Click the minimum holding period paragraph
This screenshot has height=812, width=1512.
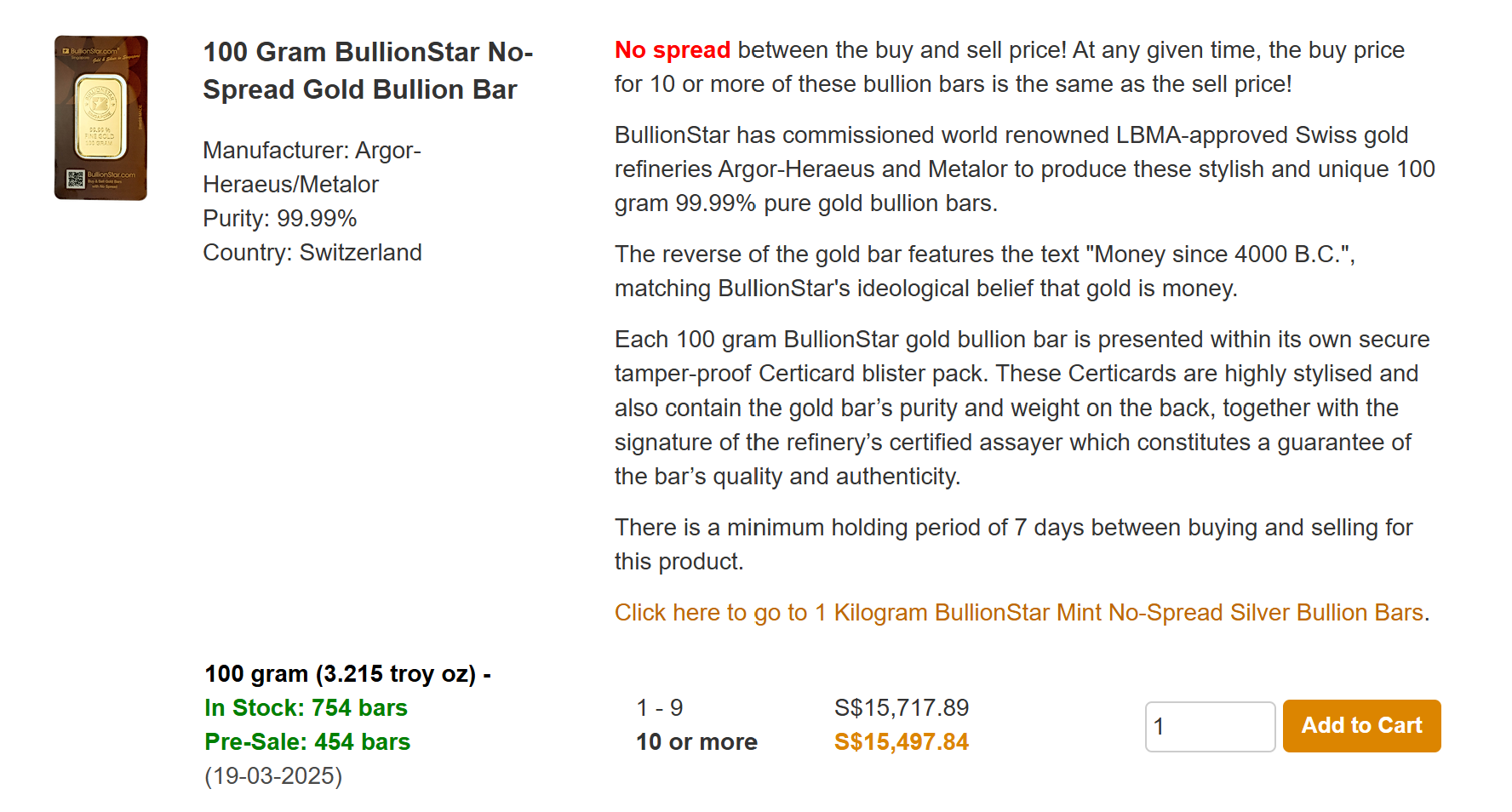[1013, 545]
